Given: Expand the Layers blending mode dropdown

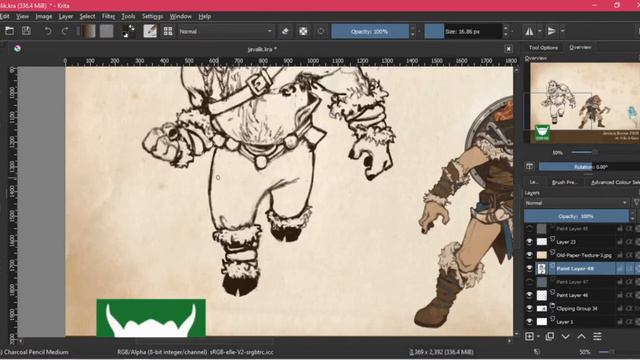Looking at the screenshot, I should tap(576, 203).
